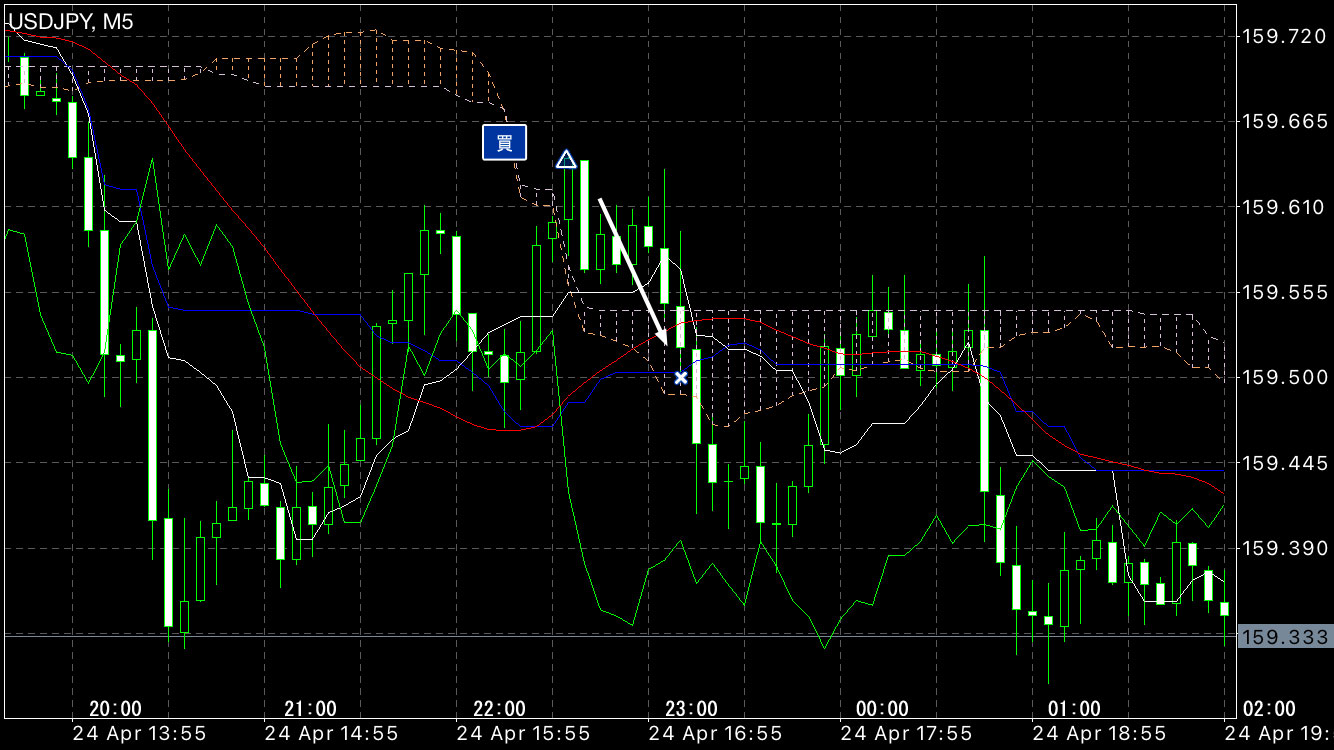Click the 159.610 price level label

click(1283, 207)
